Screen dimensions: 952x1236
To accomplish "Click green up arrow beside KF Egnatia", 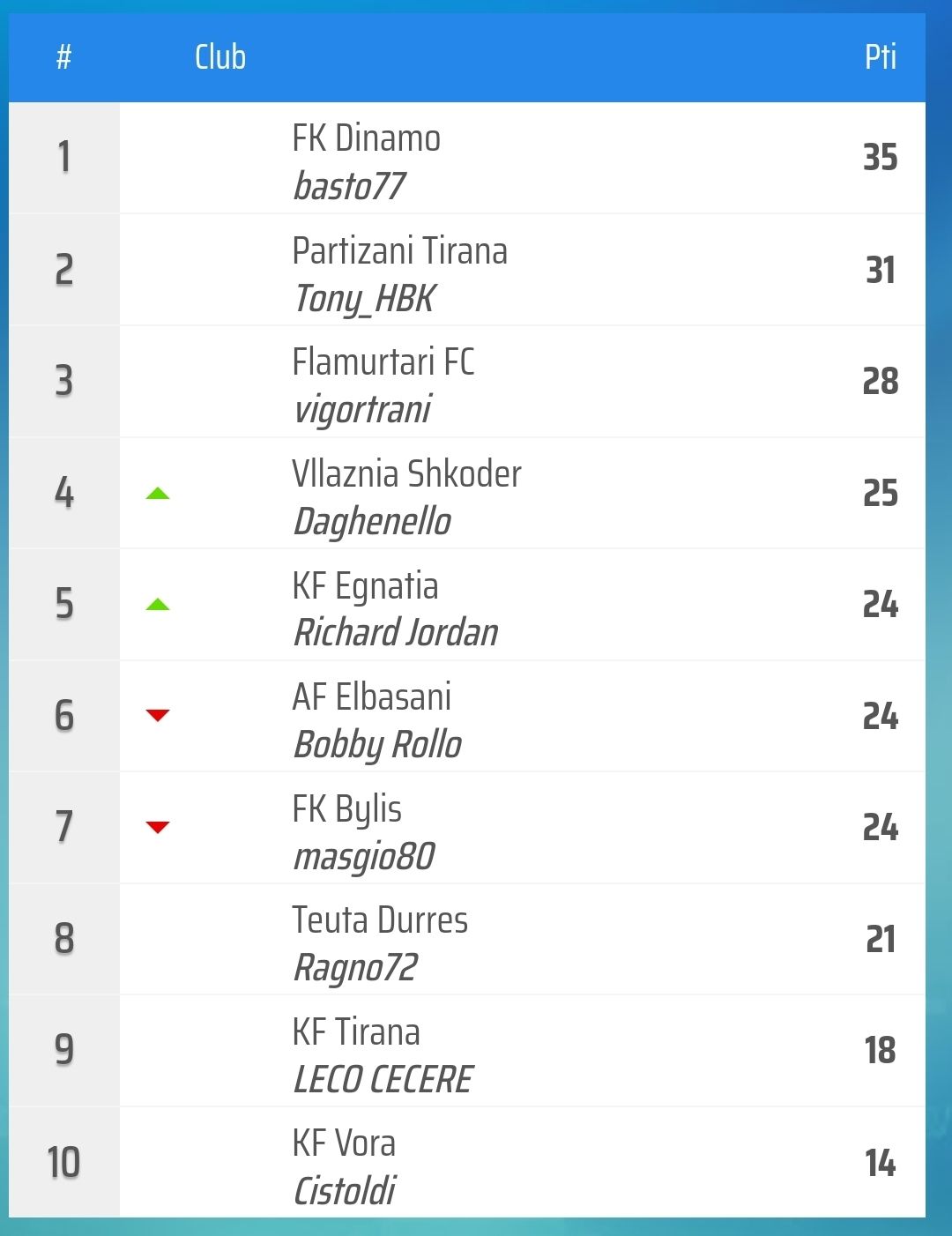I will click(158, 605).
